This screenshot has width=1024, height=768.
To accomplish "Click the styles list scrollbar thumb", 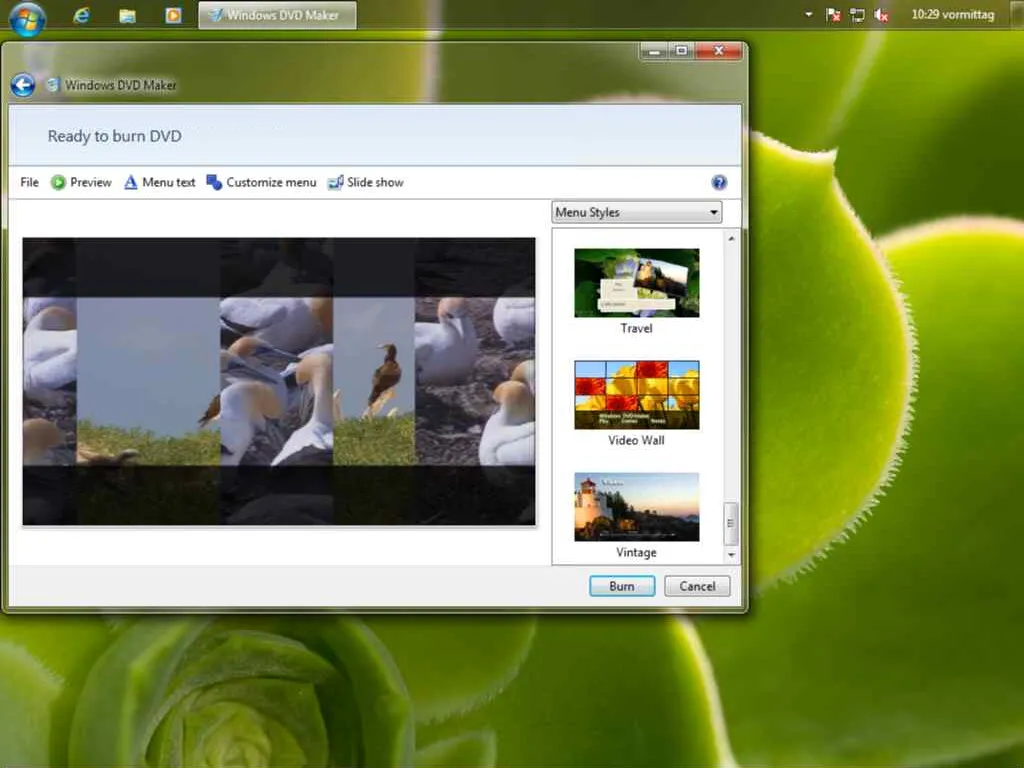I will 731,523.
